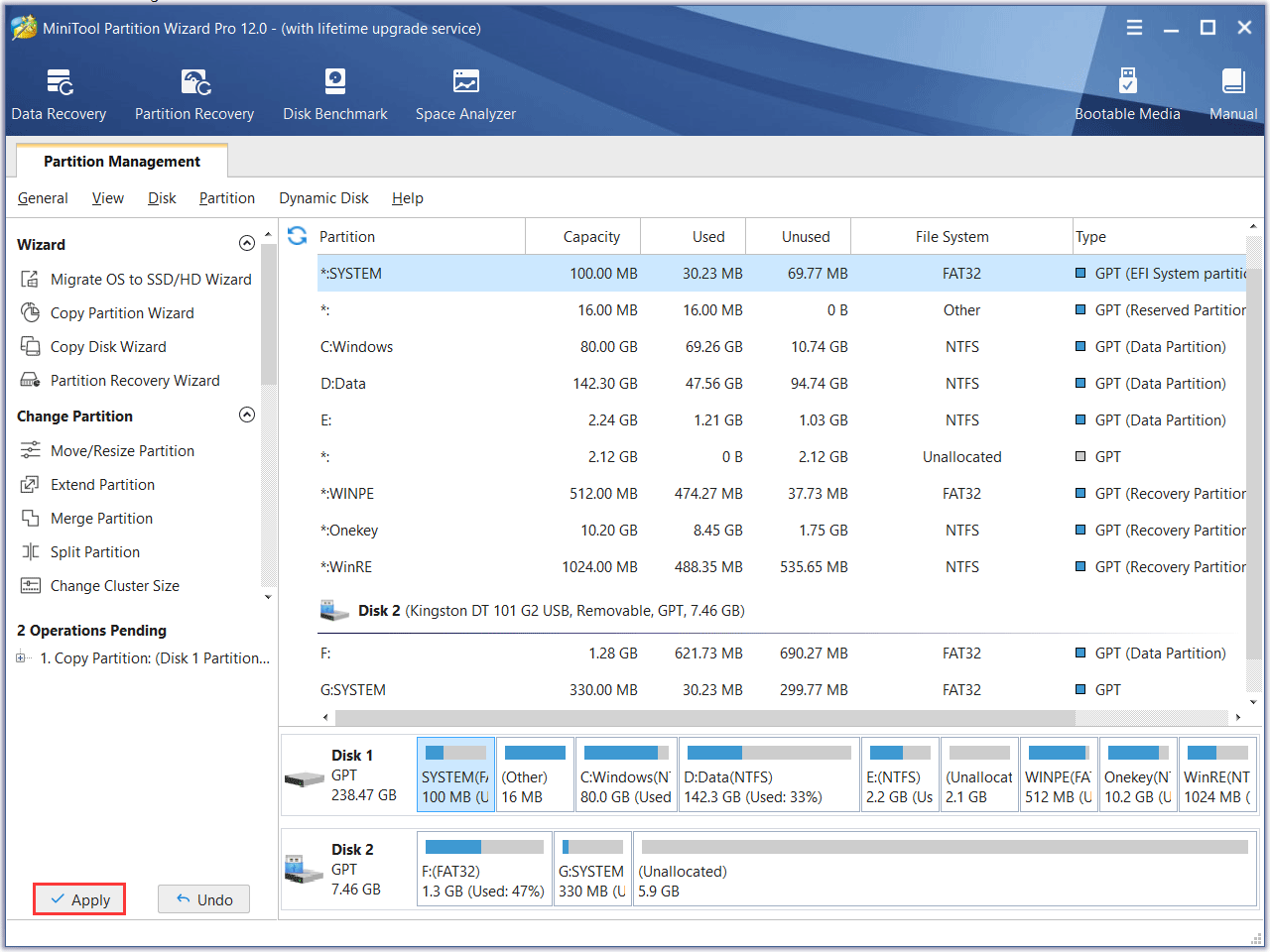Open the Data Recovery tool
1270x952 pixels.
[59, 95]
